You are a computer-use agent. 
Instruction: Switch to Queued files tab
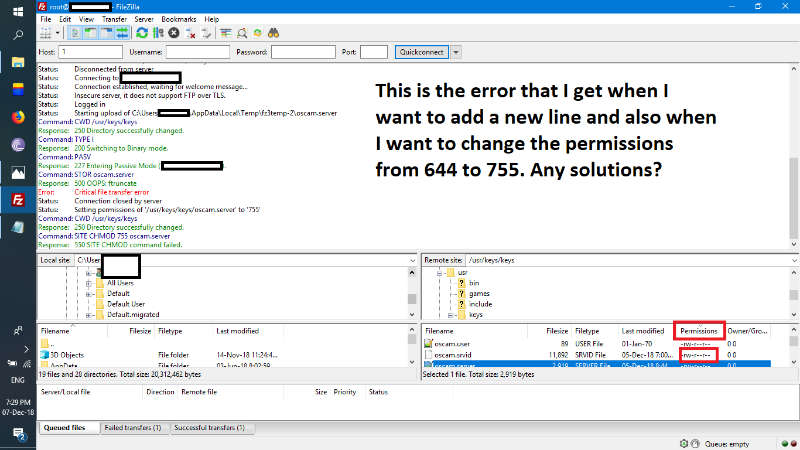click(65, 428)
